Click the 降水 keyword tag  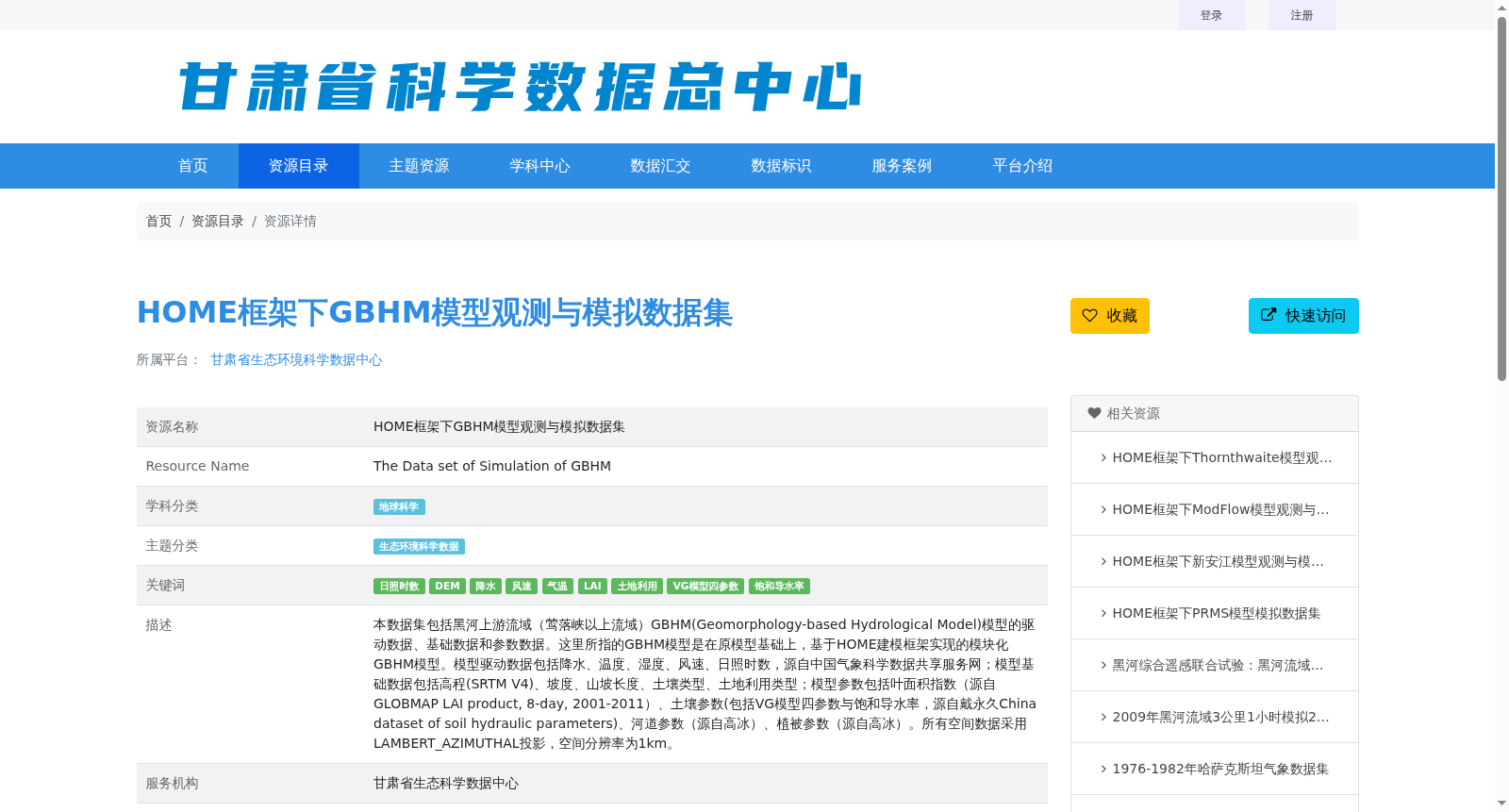pyautogui.click(x=486, y=586)
